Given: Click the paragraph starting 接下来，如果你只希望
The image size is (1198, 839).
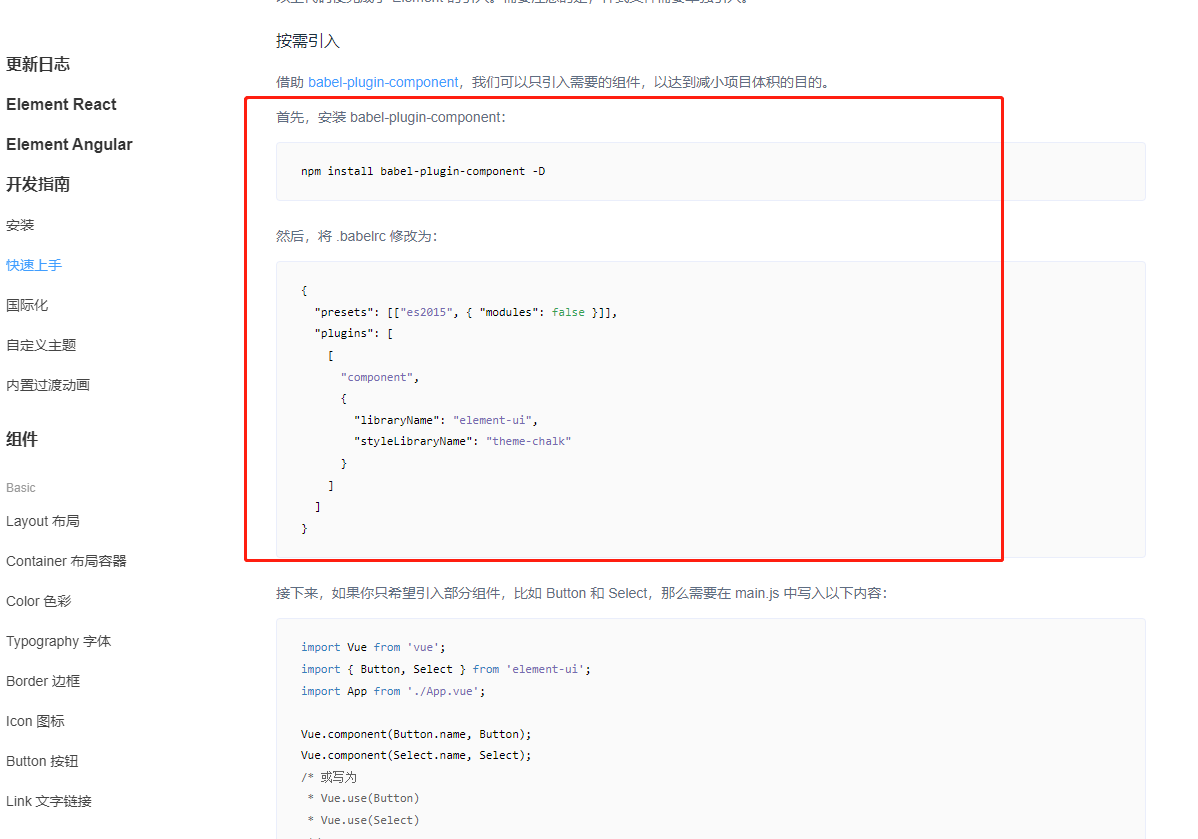Looking at the screenshot, I should (581, 593).
